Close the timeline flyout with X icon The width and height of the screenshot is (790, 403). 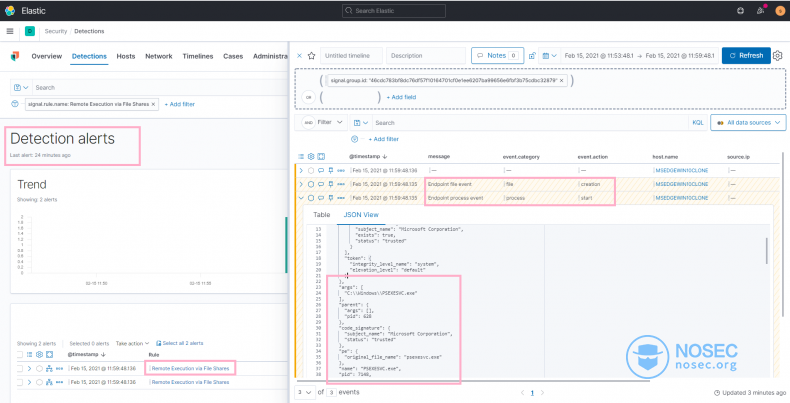299,56
